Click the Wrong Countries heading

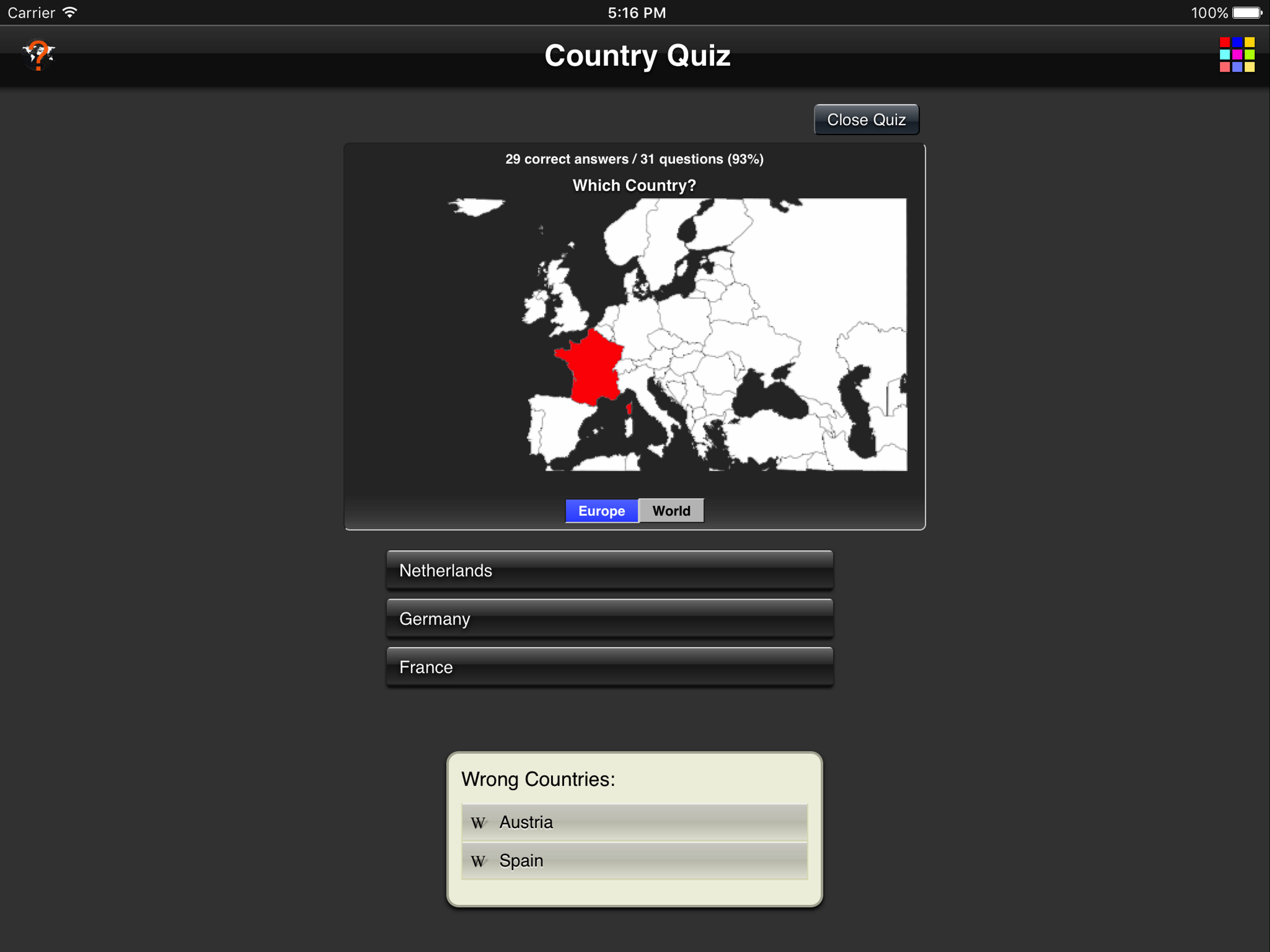538,779
